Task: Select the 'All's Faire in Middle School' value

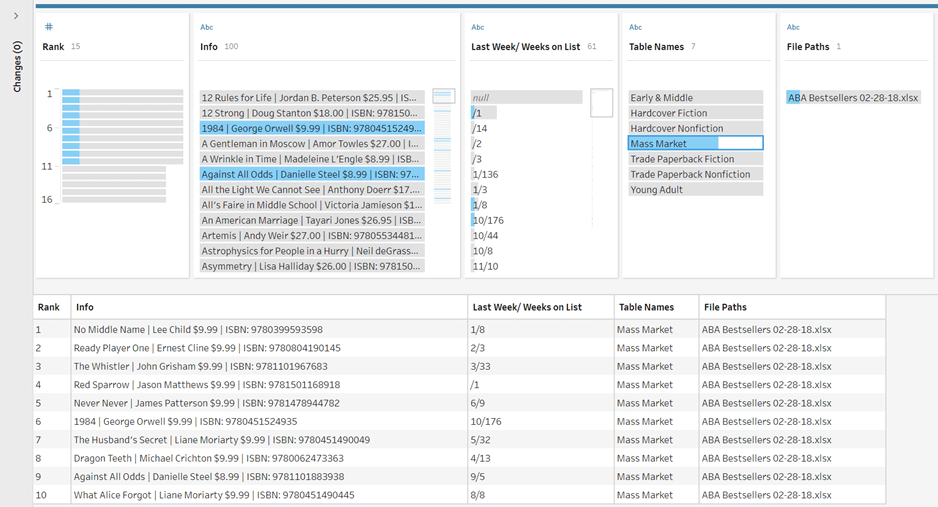Action: click(x=312, y=205)
